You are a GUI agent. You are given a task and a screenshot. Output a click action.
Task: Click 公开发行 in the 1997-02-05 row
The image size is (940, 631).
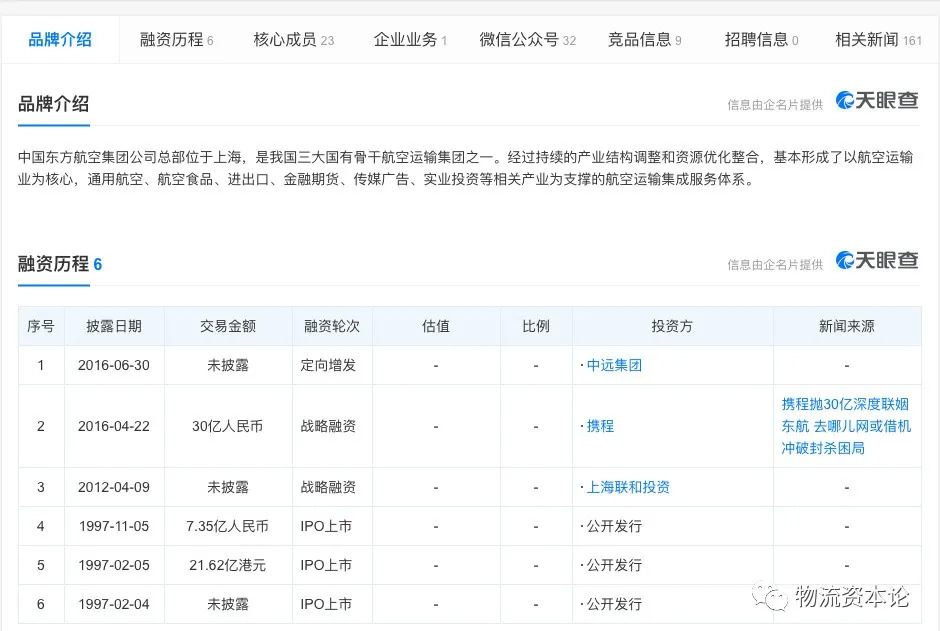click(x=614, y=565)
